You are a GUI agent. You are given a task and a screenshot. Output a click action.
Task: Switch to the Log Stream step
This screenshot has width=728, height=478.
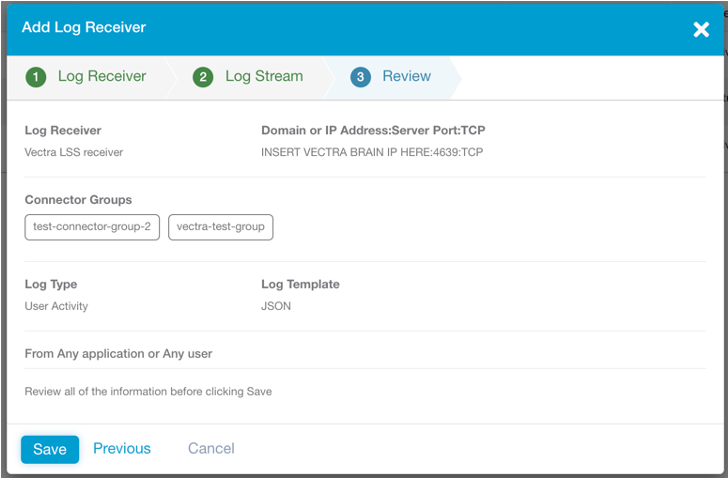263,76
